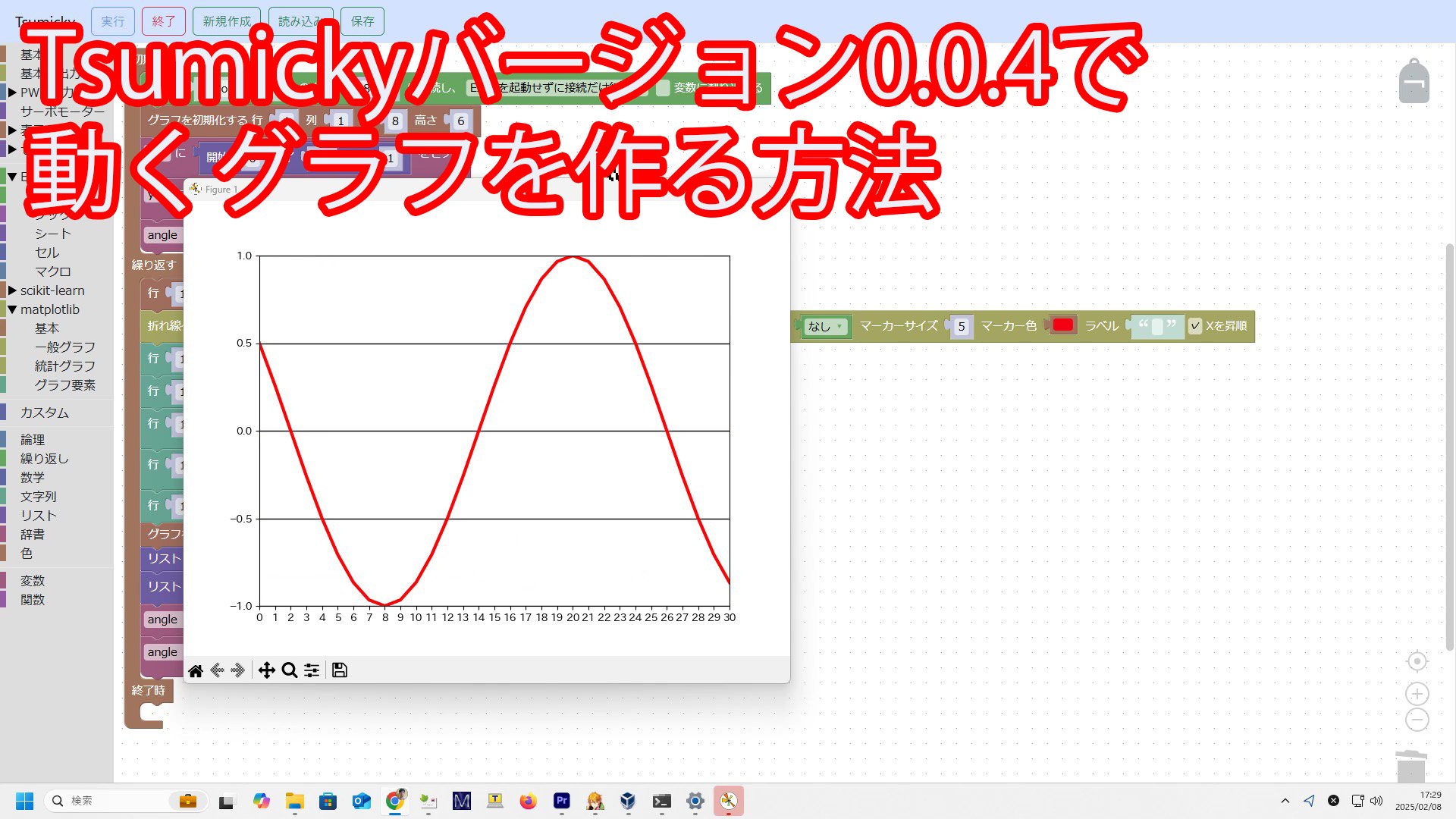1456x819 pixels.
Task: Open VirtualBox cube icon on taskbar
Action: (x=628, y=801)
